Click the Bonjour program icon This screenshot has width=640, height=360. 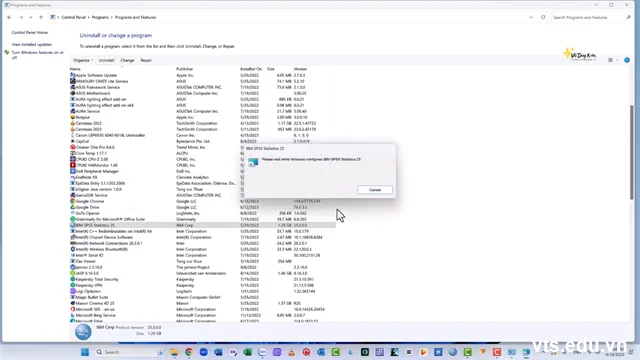pyautogui.click(x=73, y=117)
